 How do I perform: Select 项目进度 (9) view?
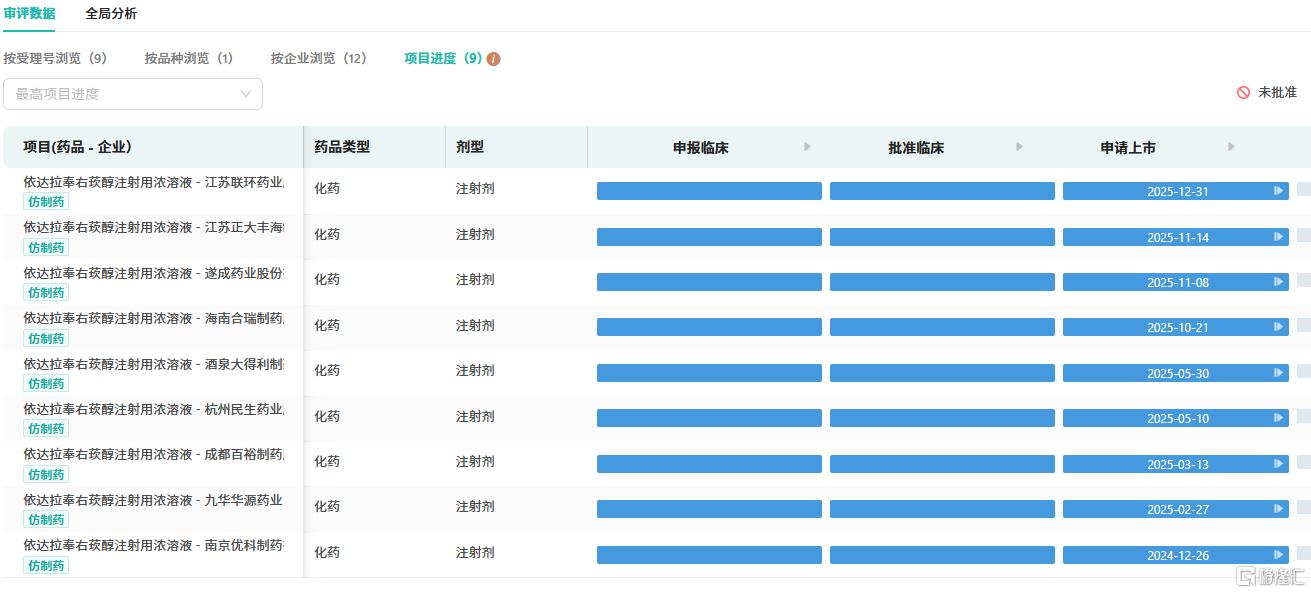coord(443,58)
